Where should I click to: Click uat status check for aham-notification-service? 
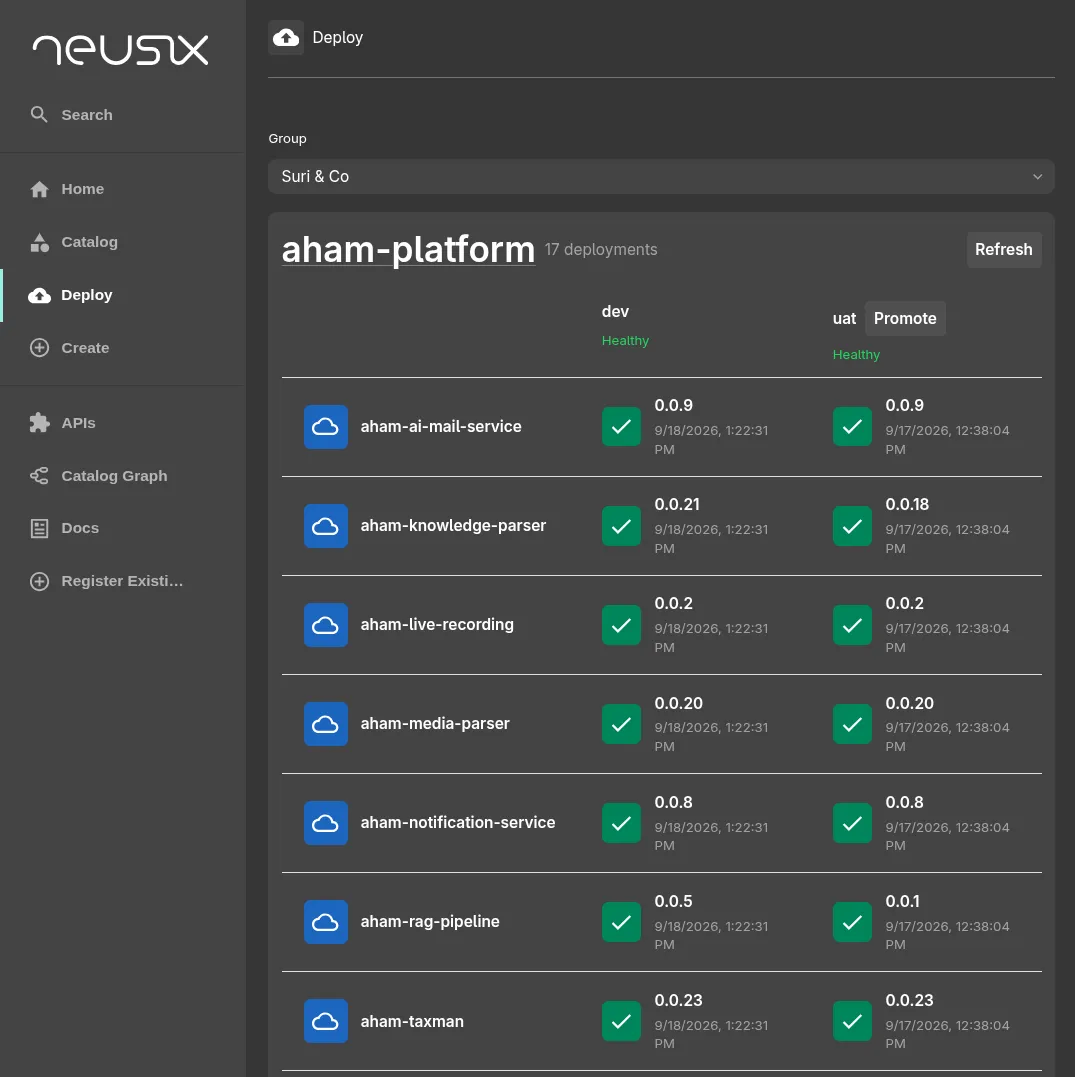click(x=852, y=823)
